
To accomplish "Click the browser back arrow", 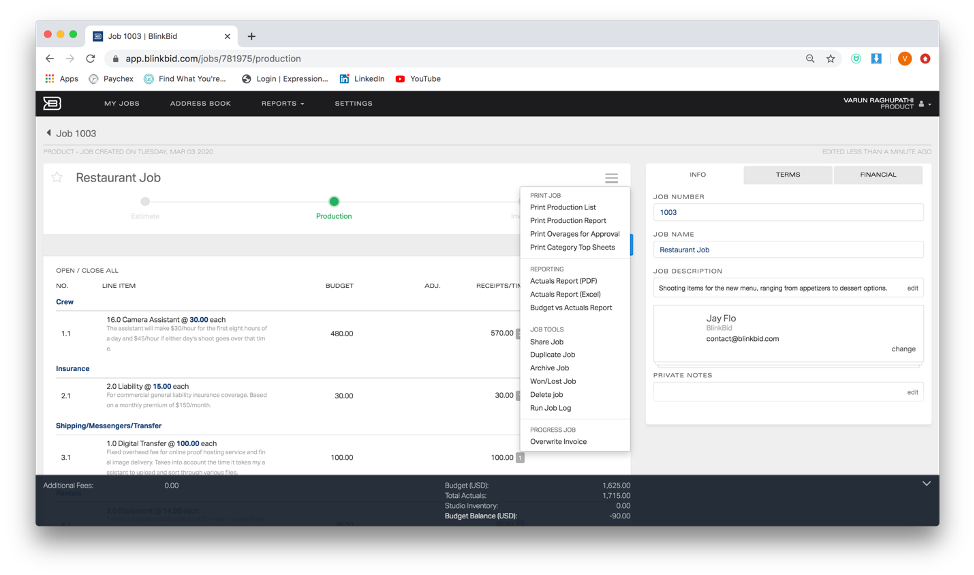I will pyautogui.click(x=50, y=58).
